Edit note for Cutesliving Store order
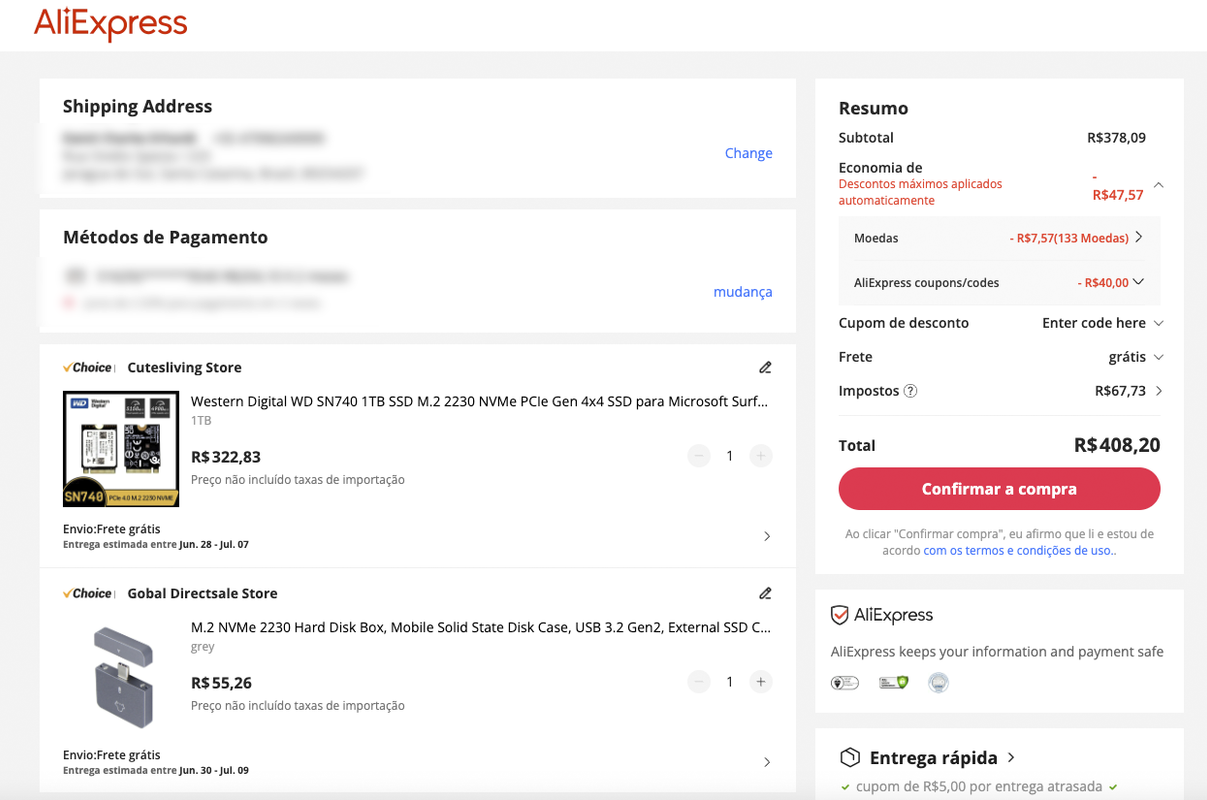1207x800 pixels. click(765, 367)
